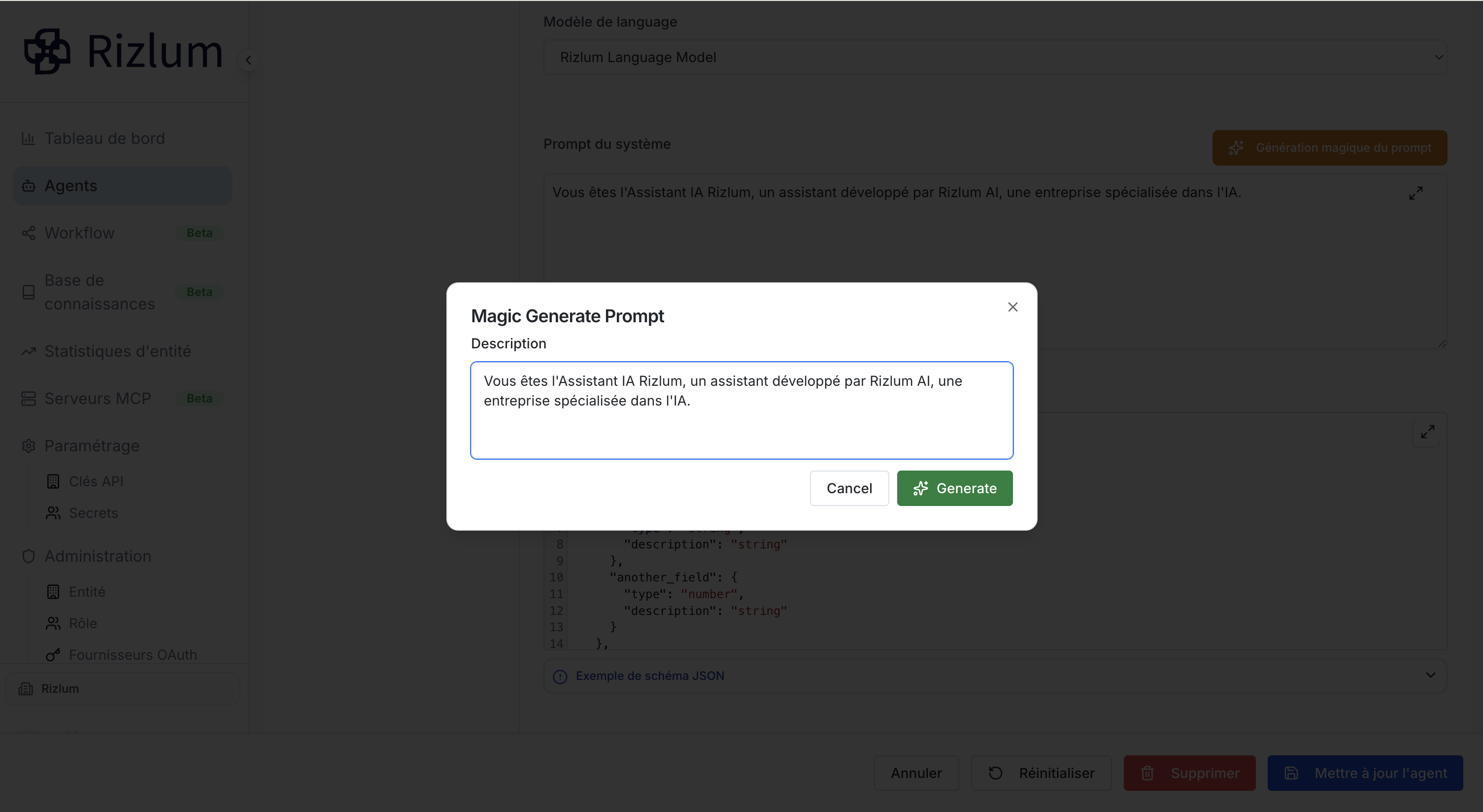This screenshot has height=812, width=1483.
Task: Click the Fournisseurs OAuth key icon
Action: click(53, 655)
